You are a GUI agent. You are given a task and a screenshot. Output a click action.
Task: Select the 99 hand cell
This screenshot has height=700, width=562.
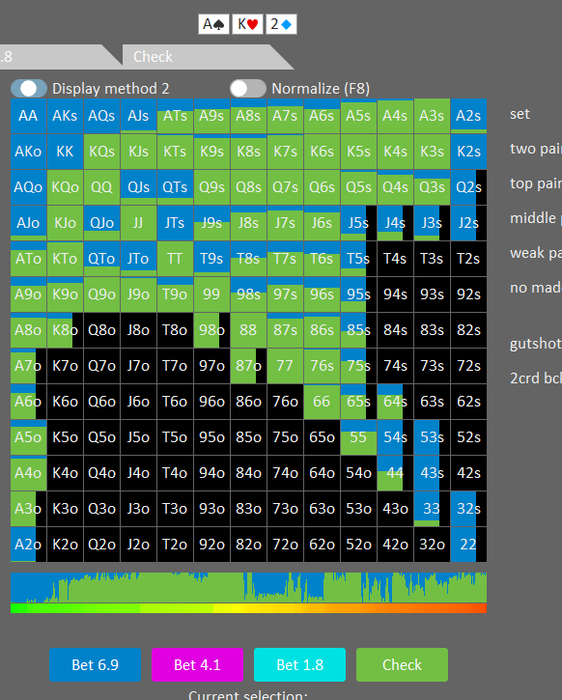click(x=212, y=294)
